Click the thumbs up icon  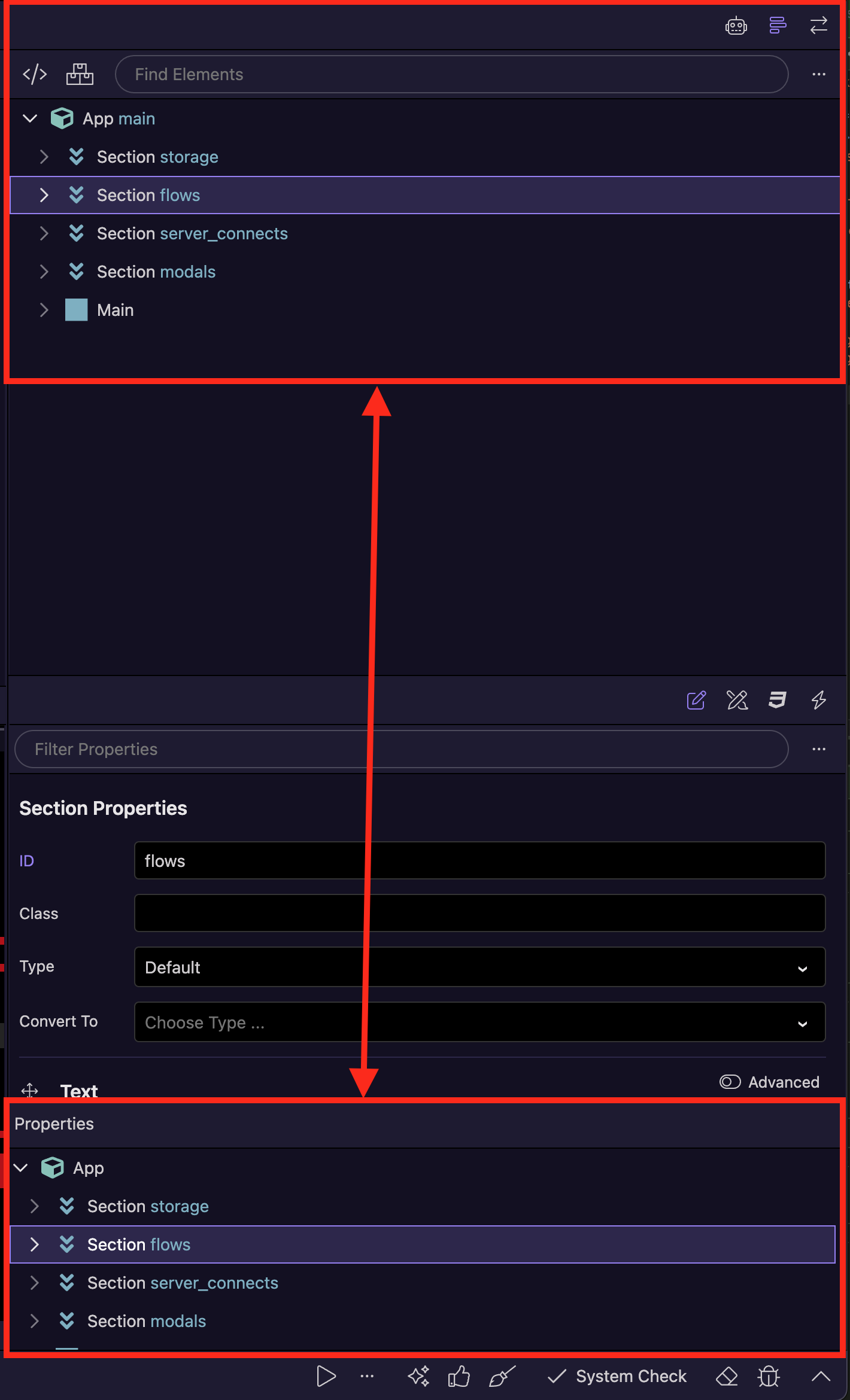pos(459,1377)
